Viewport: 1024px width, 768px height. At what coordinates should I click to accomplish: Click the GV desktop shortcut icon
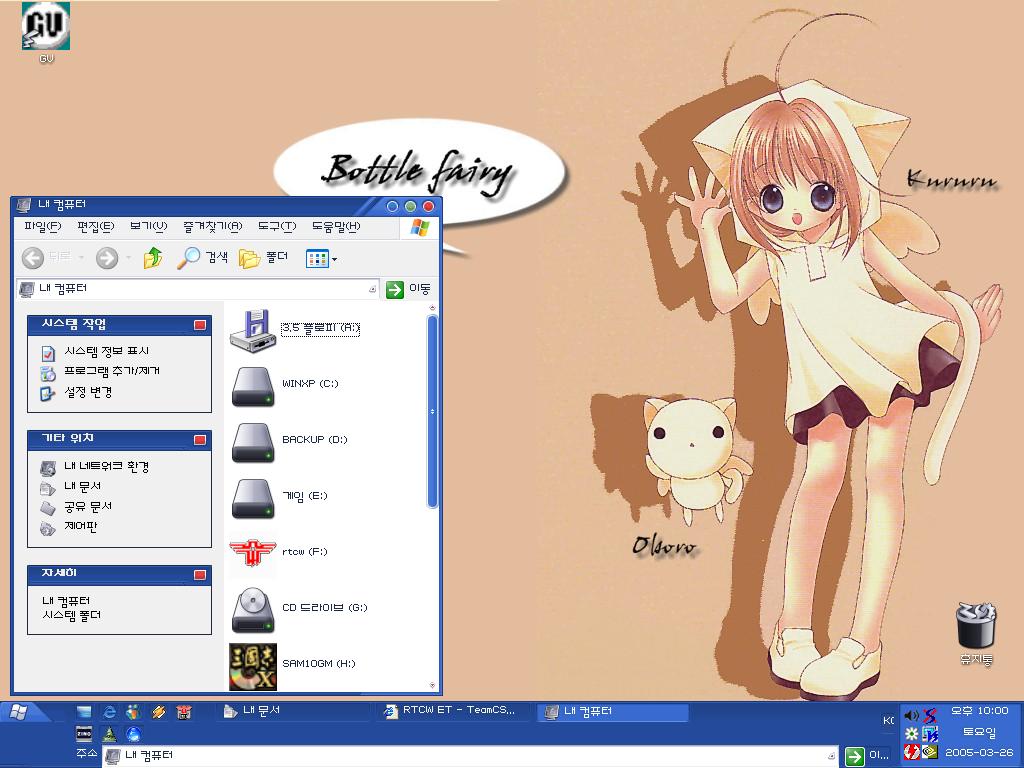45,28
